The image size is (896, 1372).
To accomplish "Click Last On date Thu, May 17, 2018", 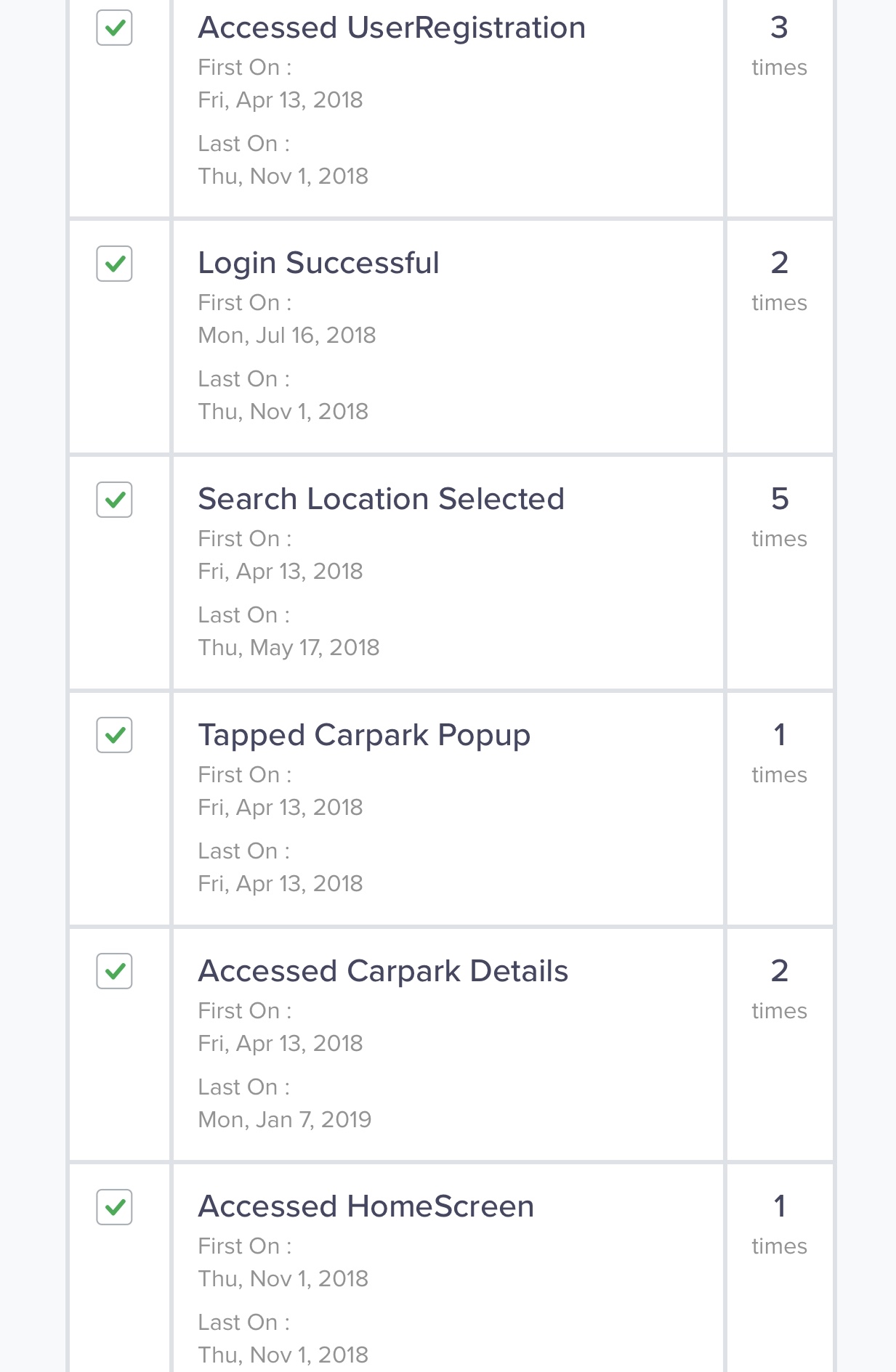I will 288,647.
